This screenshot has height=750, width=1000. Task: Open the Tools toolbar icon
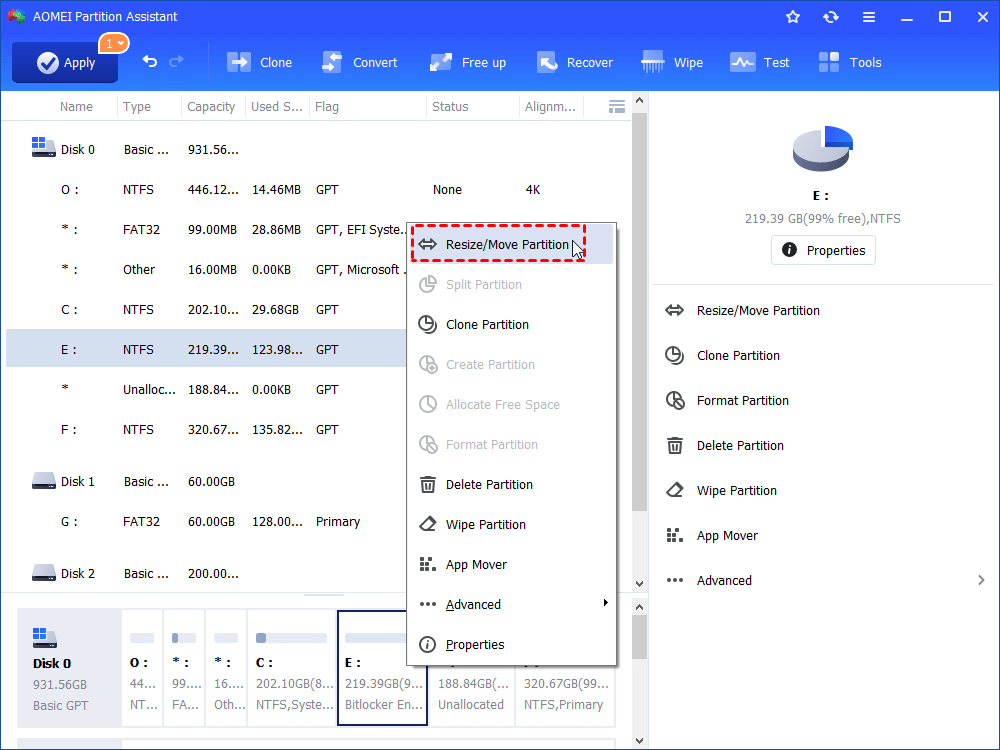point(850,62)
